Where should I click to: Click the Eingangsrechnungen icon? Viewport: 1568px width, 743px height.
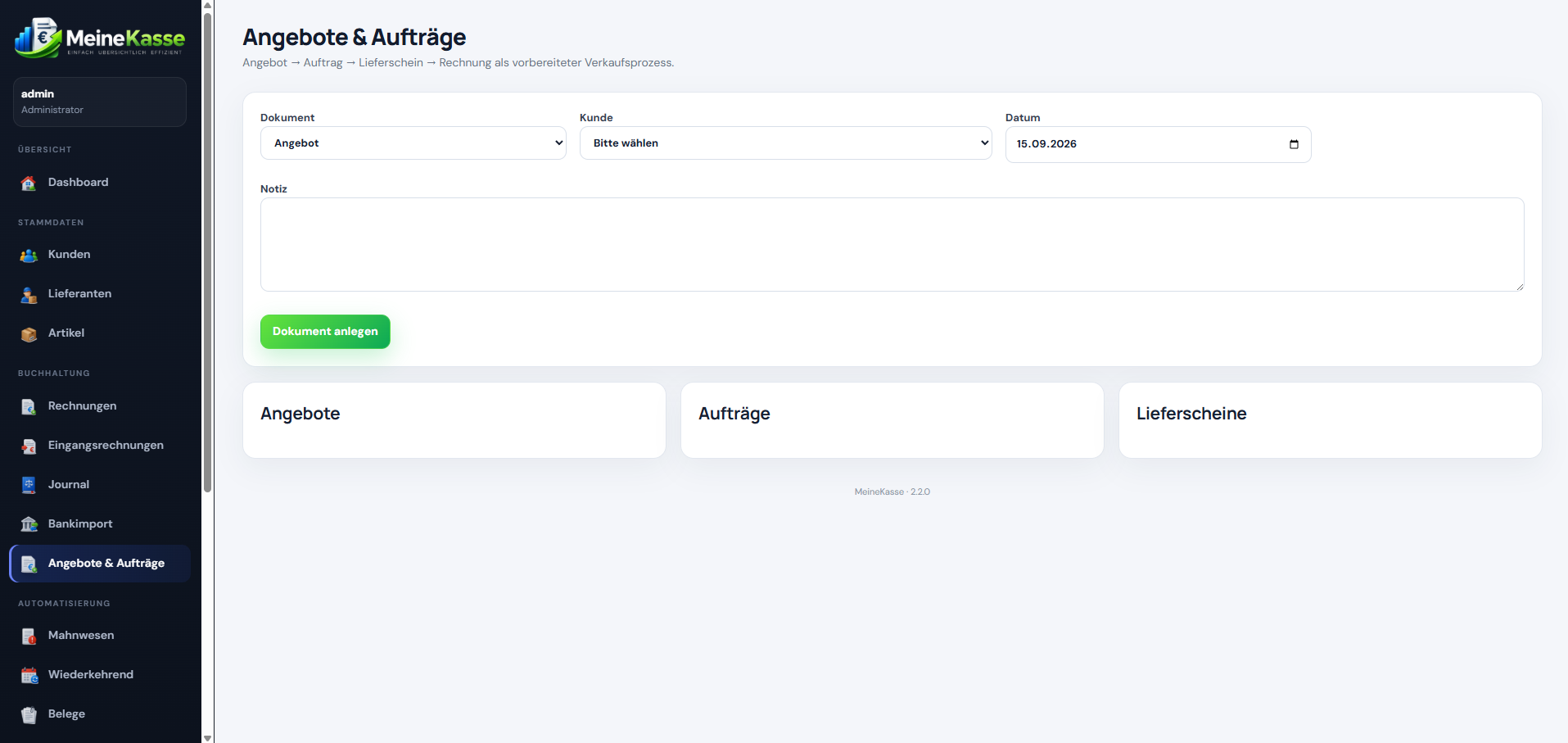(x=29, y=446)
